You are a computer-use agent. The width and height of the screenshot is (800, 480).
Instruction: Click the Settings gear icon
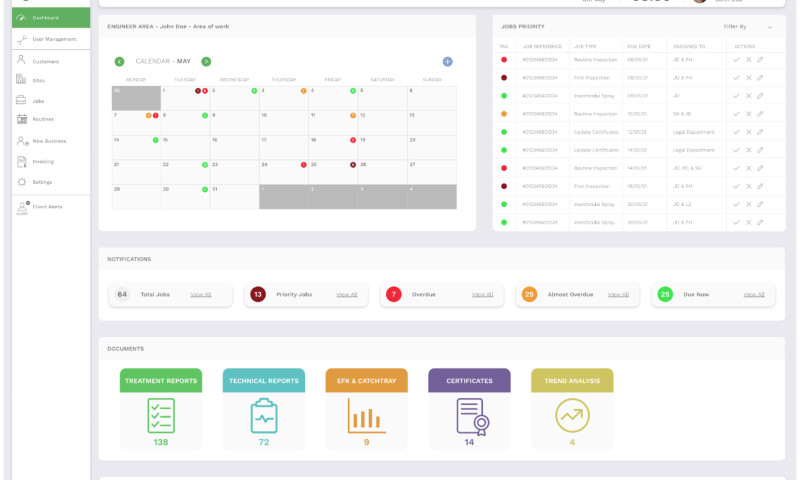pos(21,182)
